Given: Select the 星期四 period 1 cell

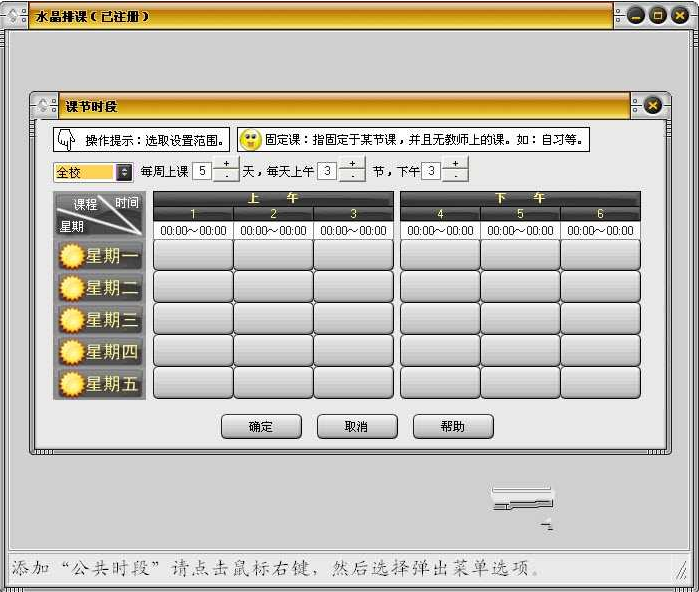Looking at the screenshot, I should click(x=193, y=350).
